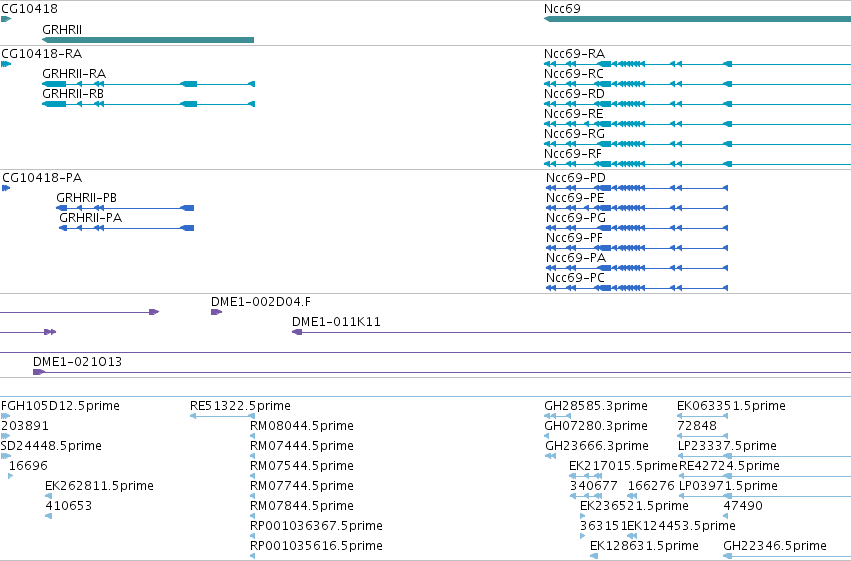851x561 pixels.
Task: Open the SD24448.5prime EST label
Action: [x=51, y=447]
